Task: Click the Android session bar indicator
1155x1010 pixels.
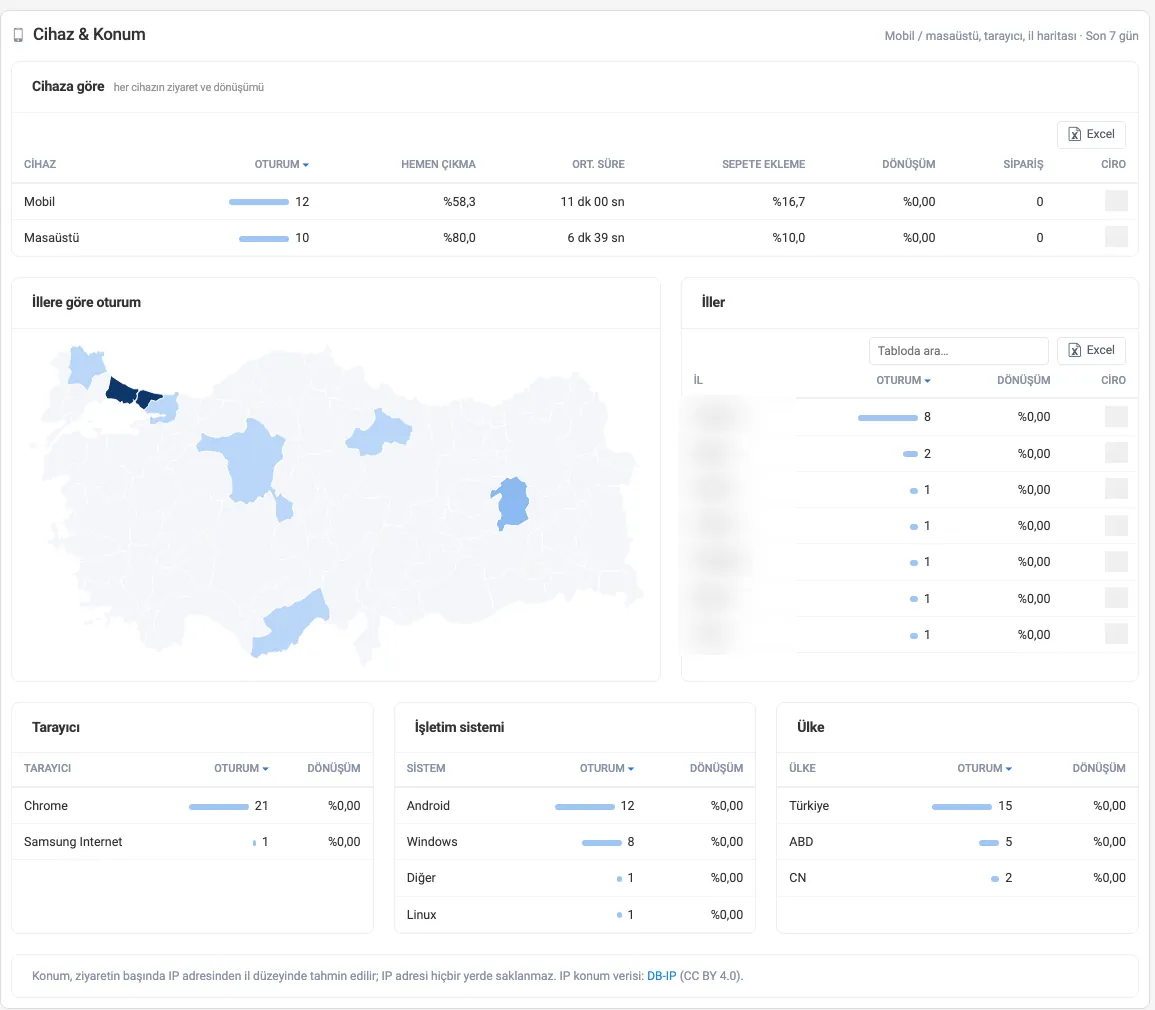Action: (x=584, y=807)
